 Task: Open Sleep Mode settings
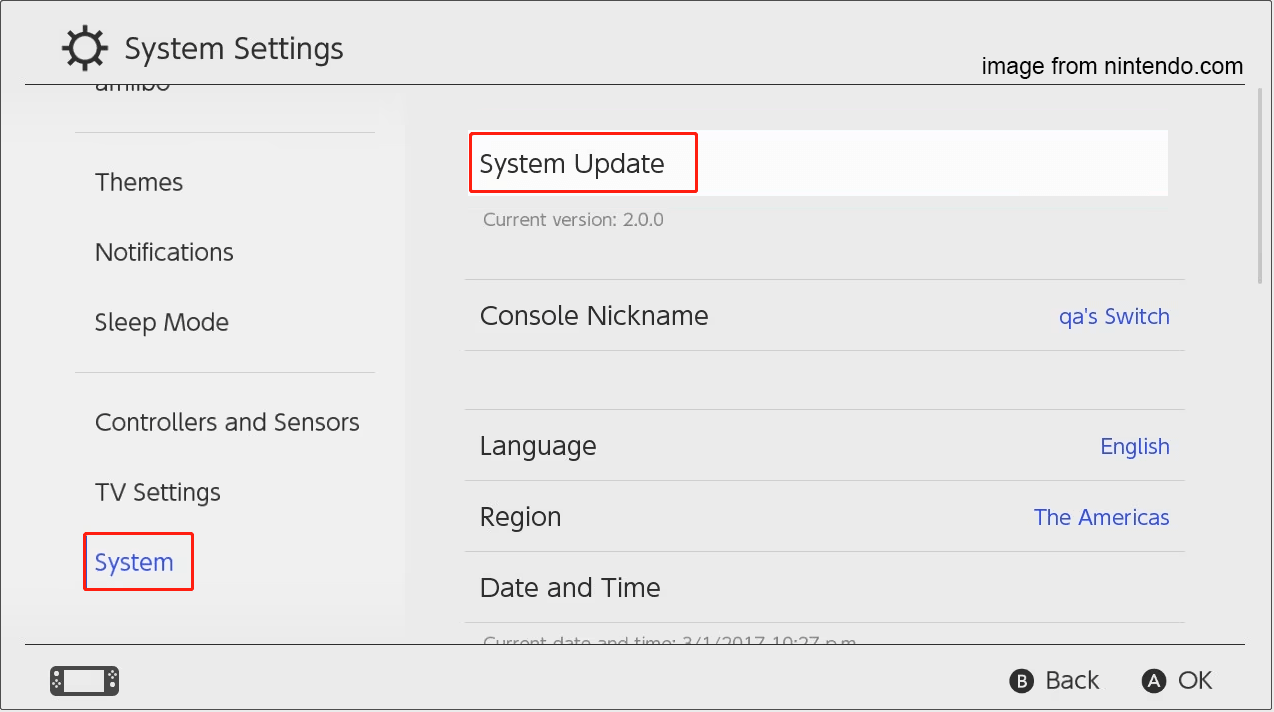pyautogui.click(x=161, y=322)
